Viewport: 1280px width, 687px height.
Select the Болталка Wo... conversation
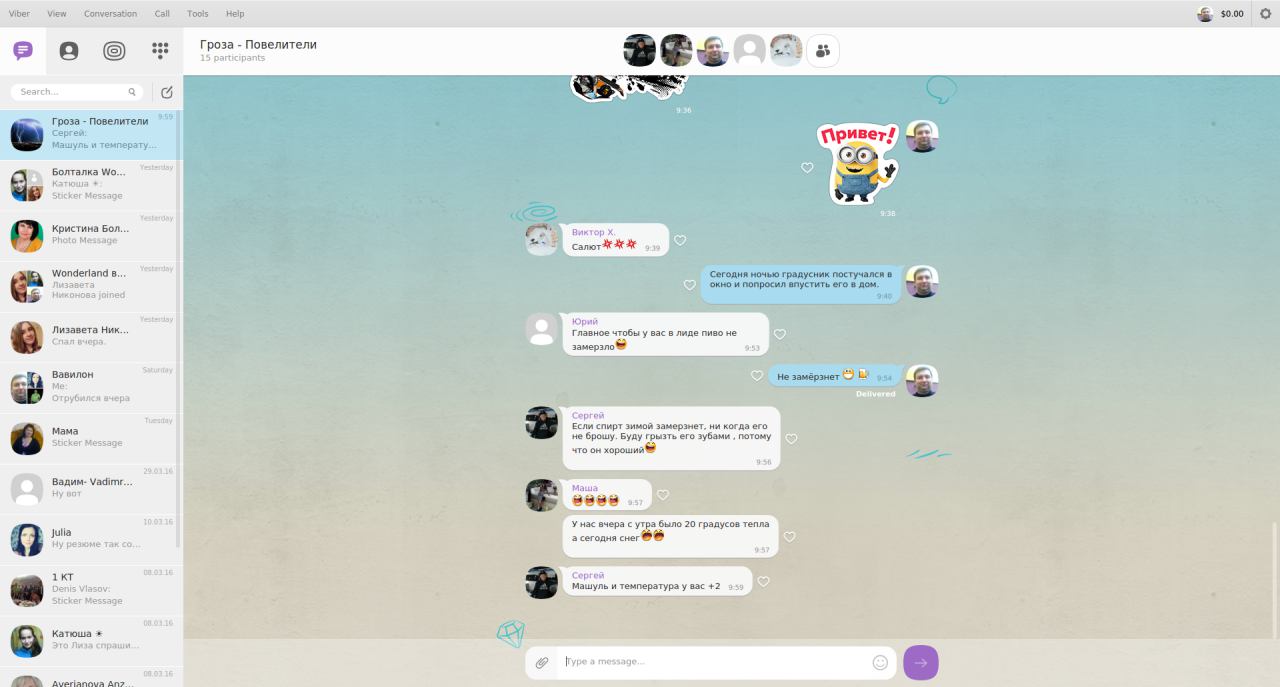88,185
